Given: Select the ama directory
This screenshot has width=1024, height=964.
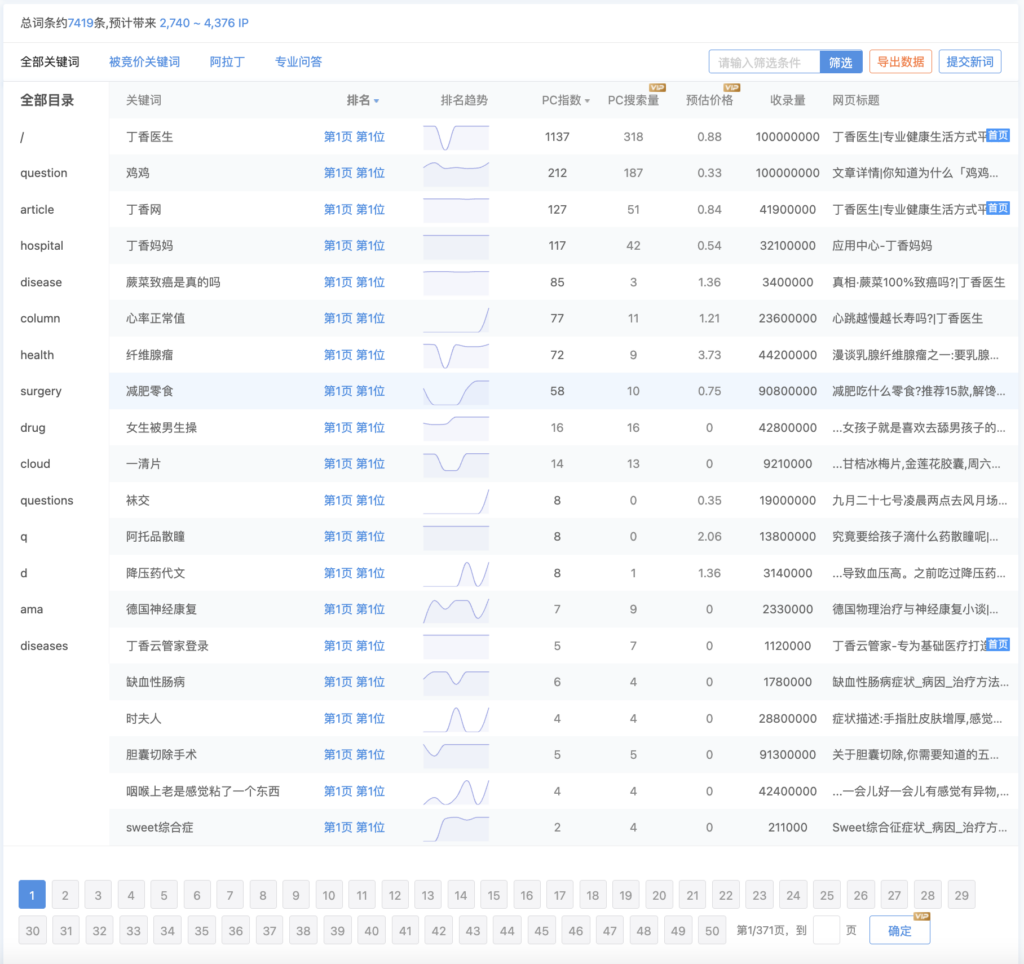Looking at the screenshot, I should click(31, 609).
